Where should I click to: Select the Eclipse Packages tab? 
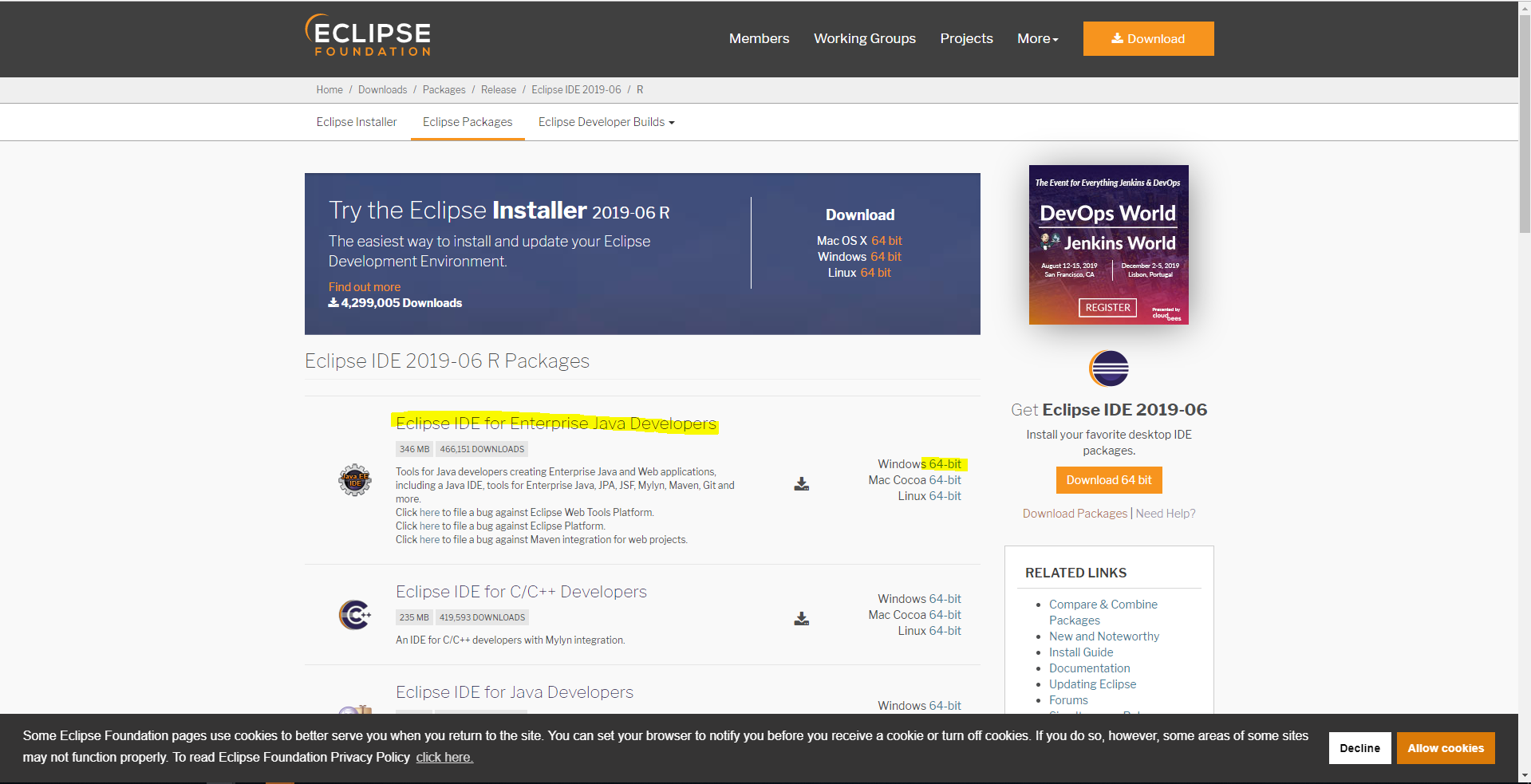pyautogui.click(x=468, y=122)
